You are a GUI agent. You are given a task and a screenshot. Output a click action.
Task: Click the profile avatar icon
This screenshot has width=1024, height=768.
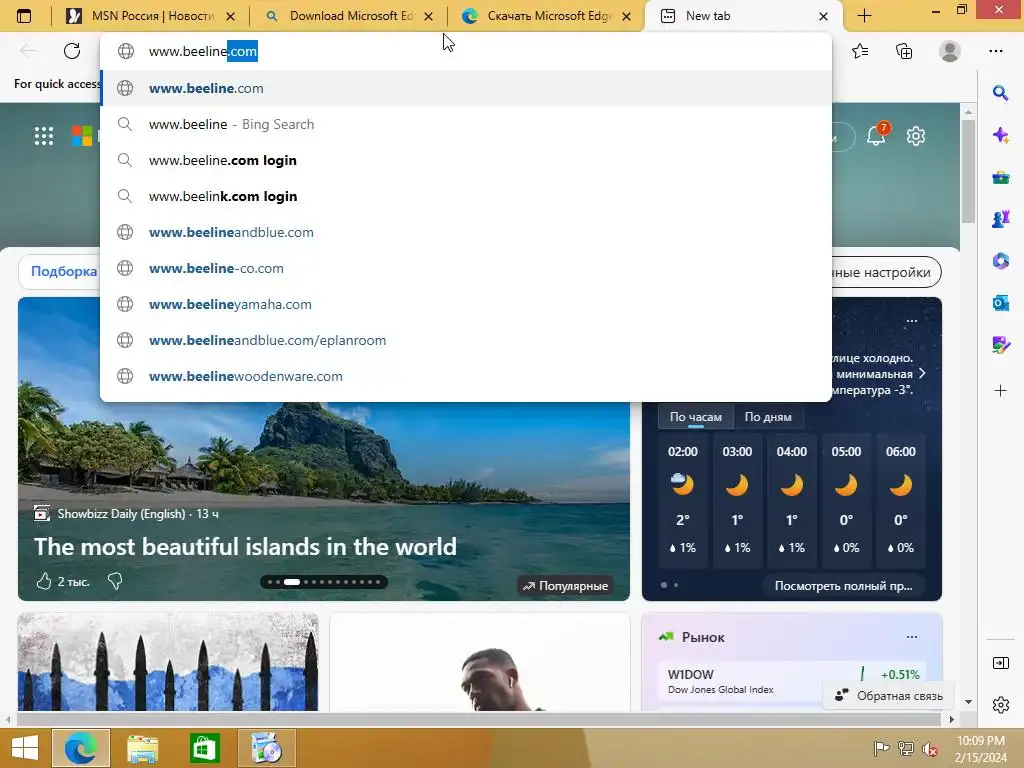click(x=950, y=51)
